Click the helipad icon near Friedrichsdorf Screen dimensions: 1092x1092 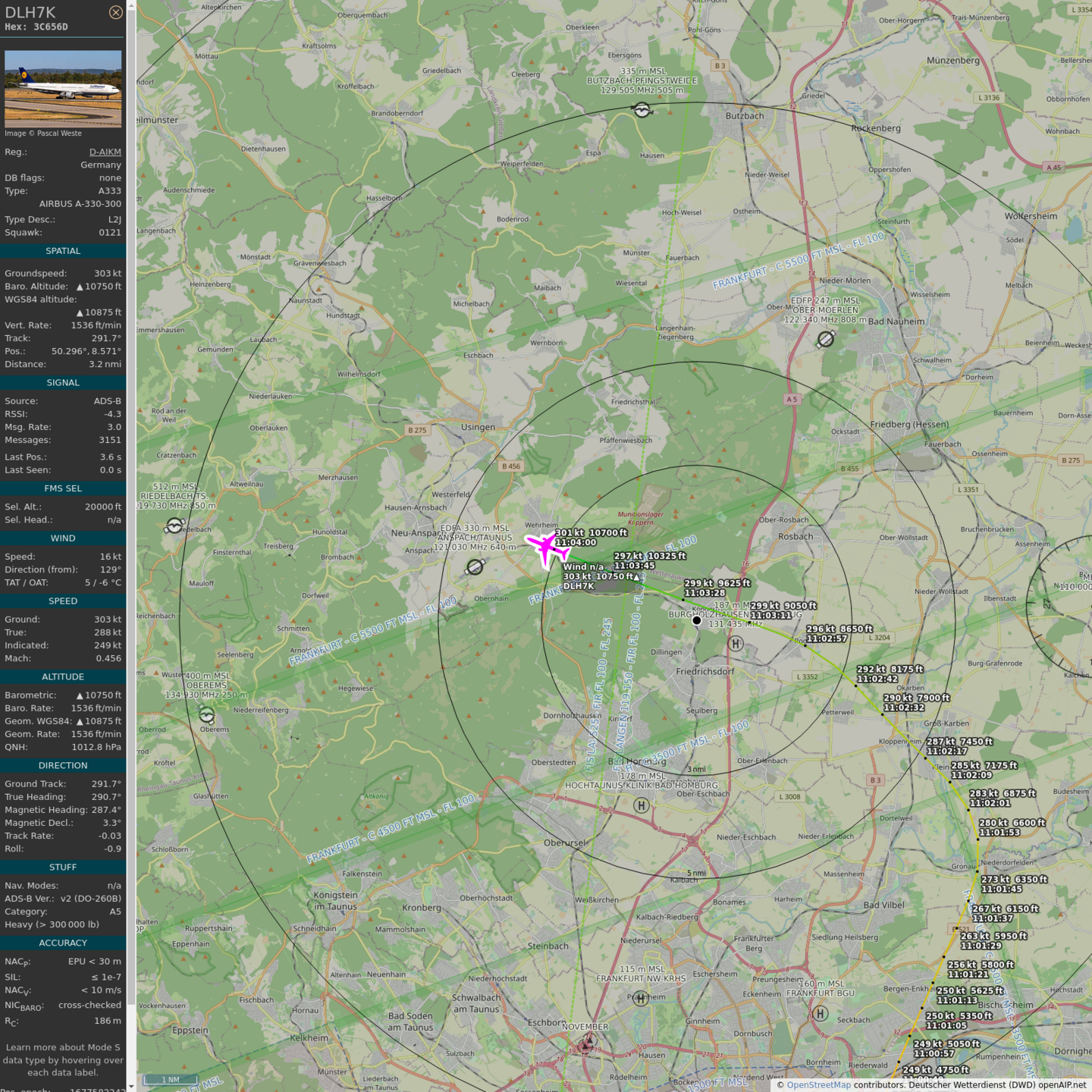pos(735,644)
